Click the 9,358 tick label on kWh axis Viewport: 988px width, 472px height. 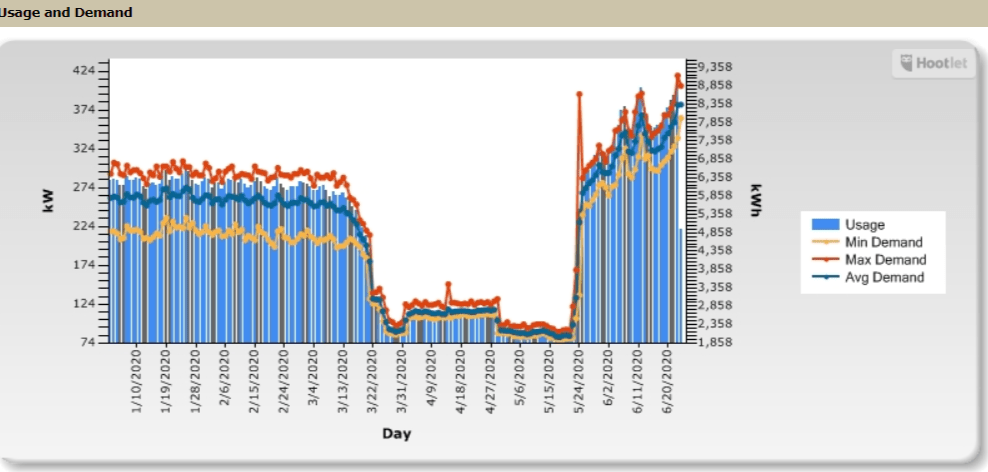tap(715, 67)
